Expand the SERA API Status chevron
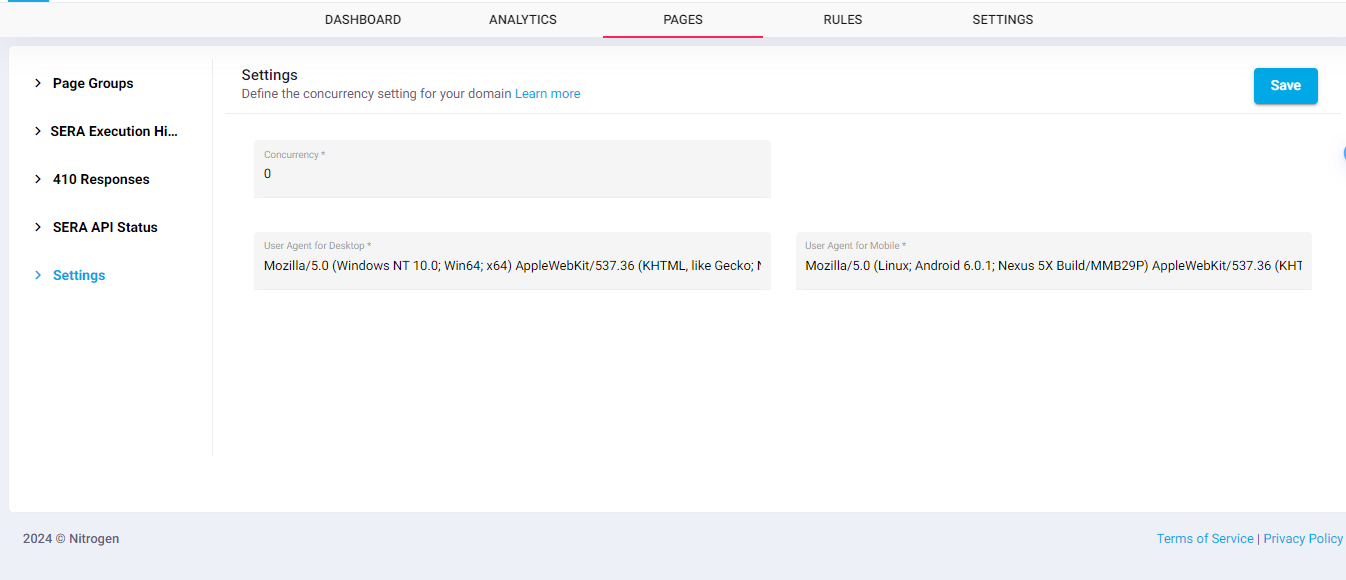 [x=38, y=228]
